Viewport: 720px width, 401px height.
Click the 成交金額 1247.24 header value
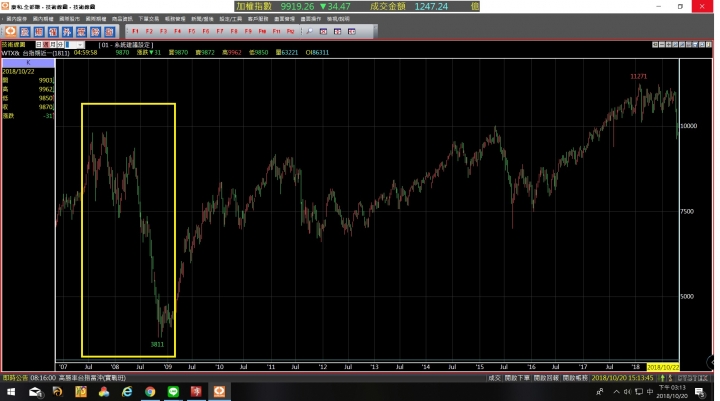click(x=409, y=6)
